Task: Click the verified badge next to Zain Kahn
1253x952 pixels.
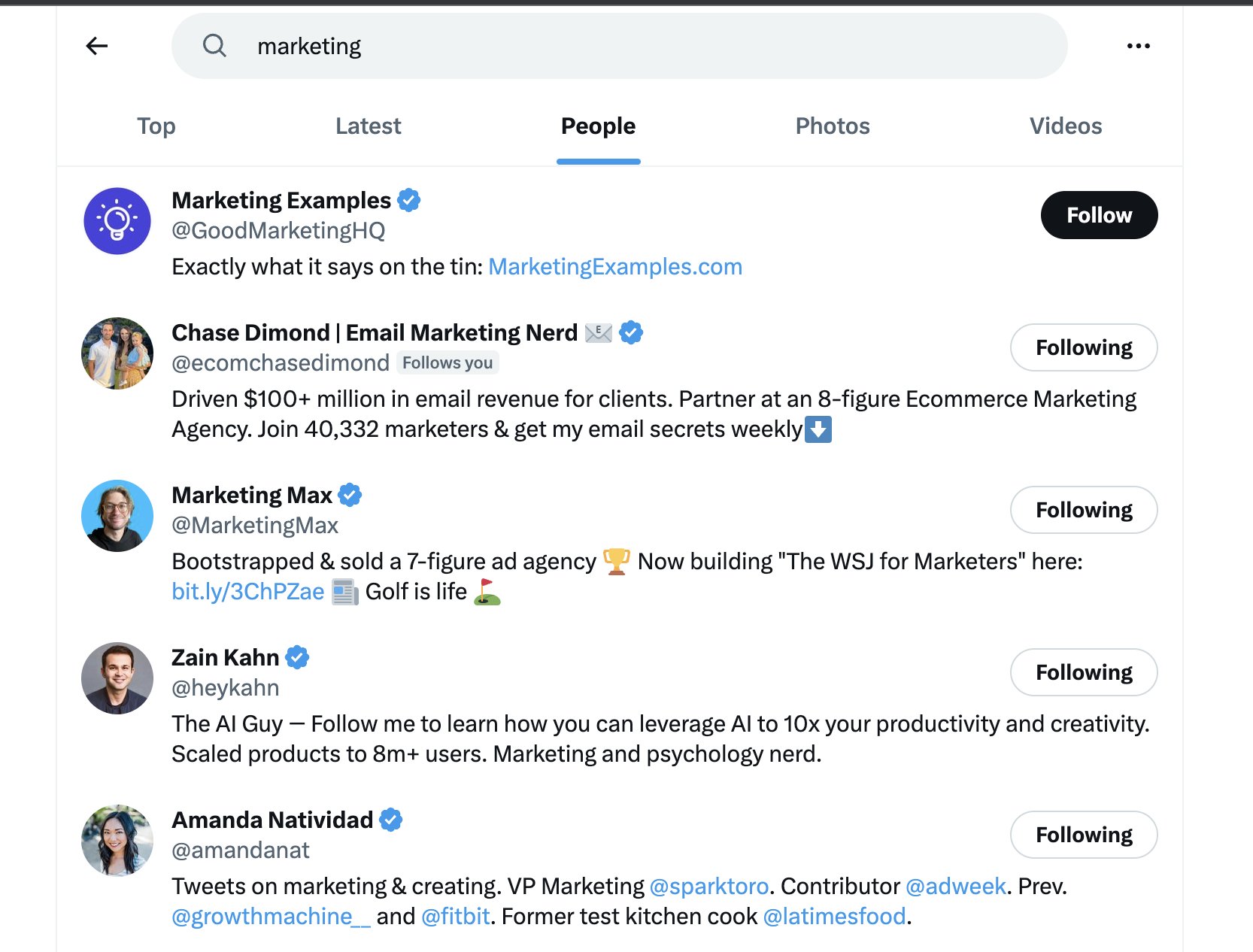Action: (298, 658)
